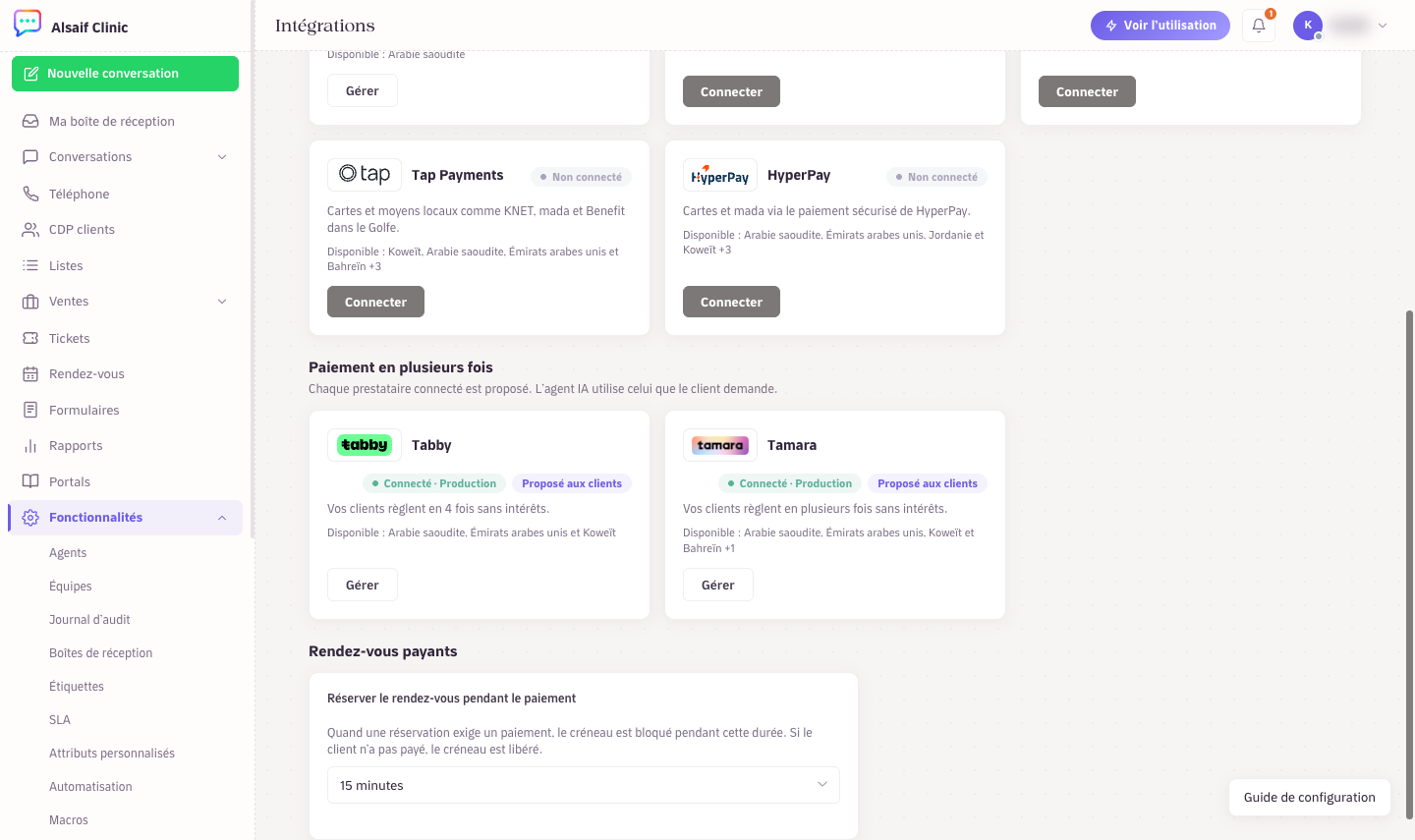Click the inbox icon beside Ma boîte de réception
Image resolution: width=1415 pixels, height=840 pixels.
(30, 121)
